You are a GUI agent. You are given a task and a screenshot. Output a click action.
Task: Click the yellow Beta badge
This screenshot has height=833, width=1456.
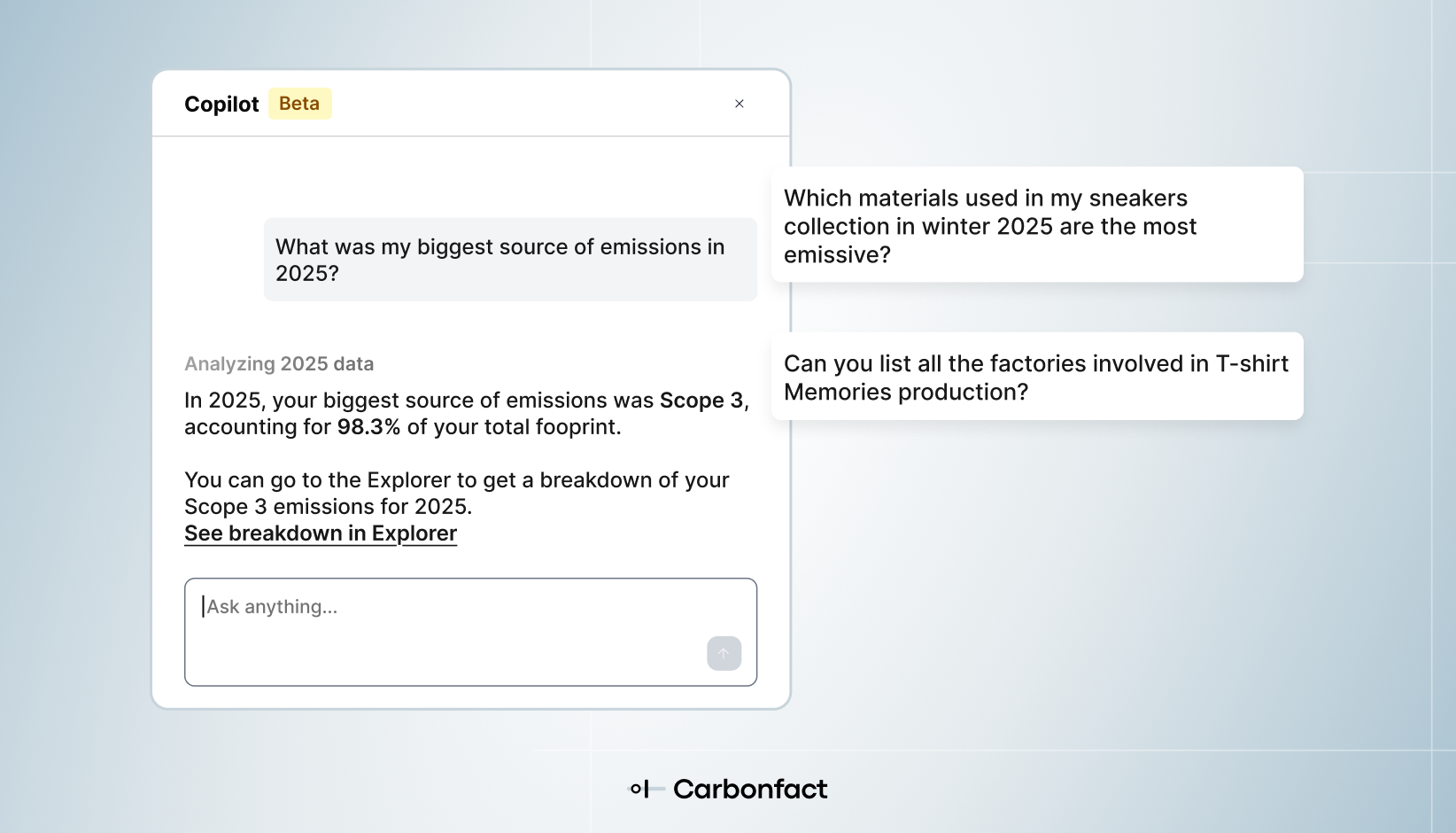[x=299, y=104]
